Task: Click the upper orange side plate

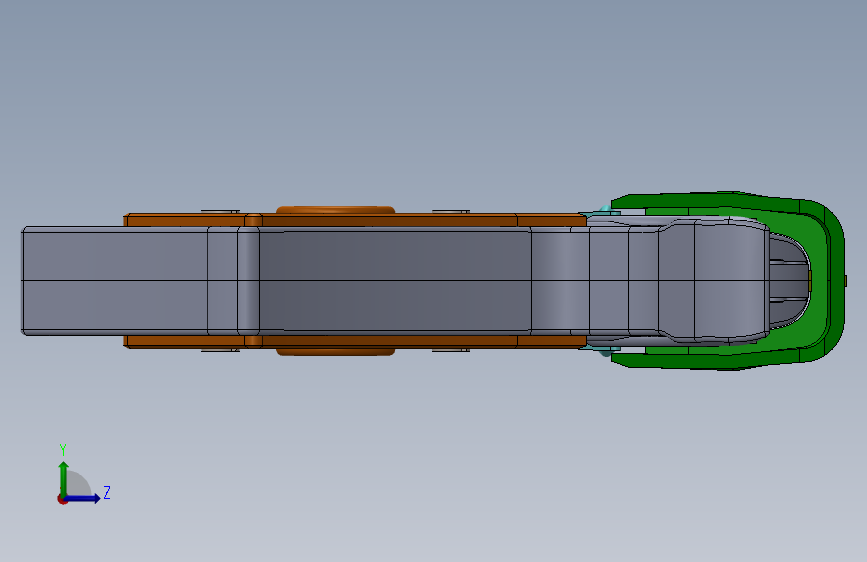Action: point(354,220)
